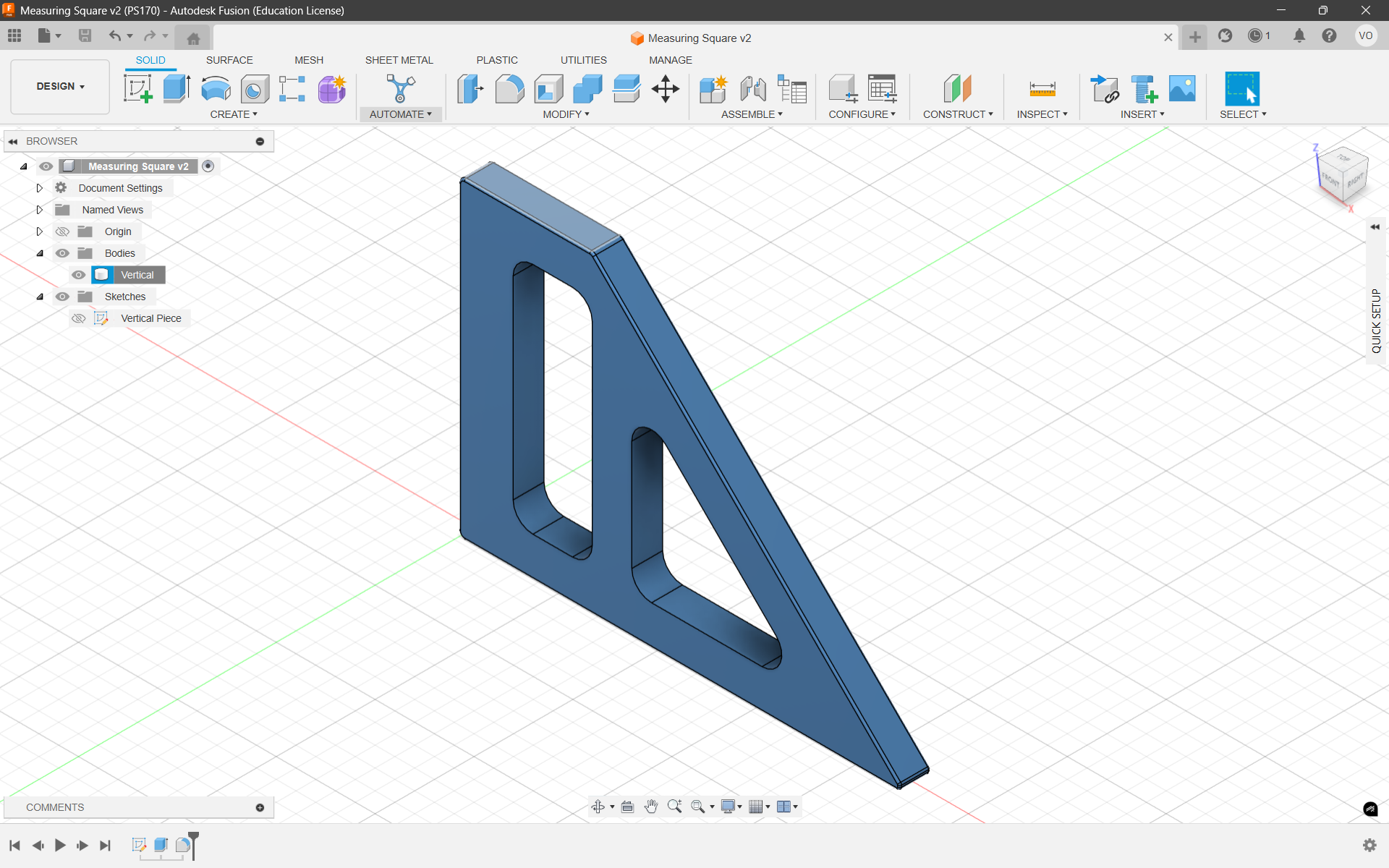Expand the Document Settings node
The height and width of the screenshot is (868, 1389).
40,188
